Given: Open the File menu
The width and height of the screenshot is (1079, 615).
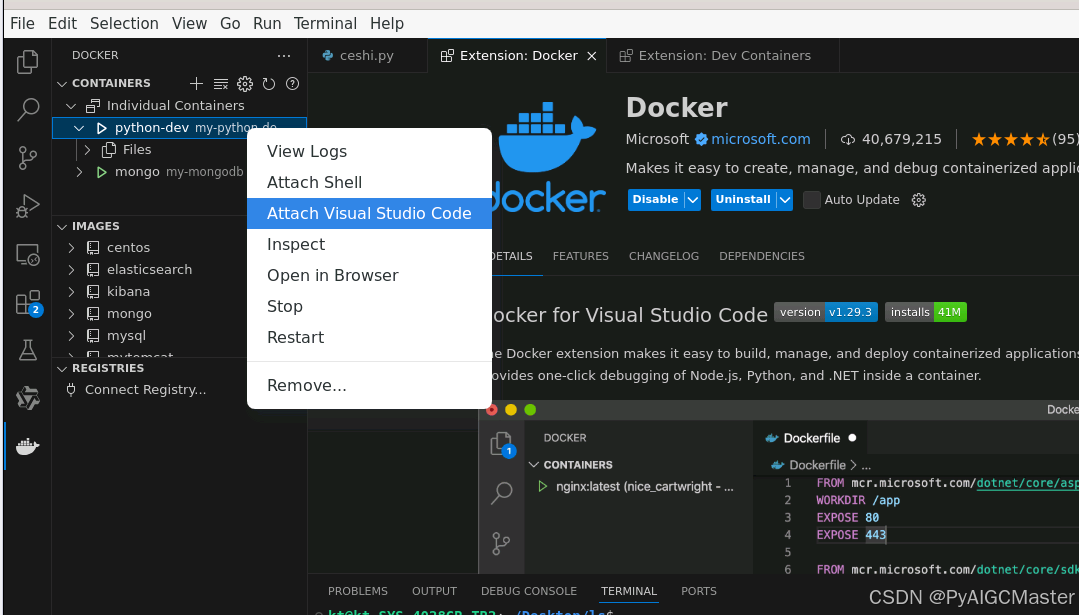Looking at the screenshot, I should point(22,24).
